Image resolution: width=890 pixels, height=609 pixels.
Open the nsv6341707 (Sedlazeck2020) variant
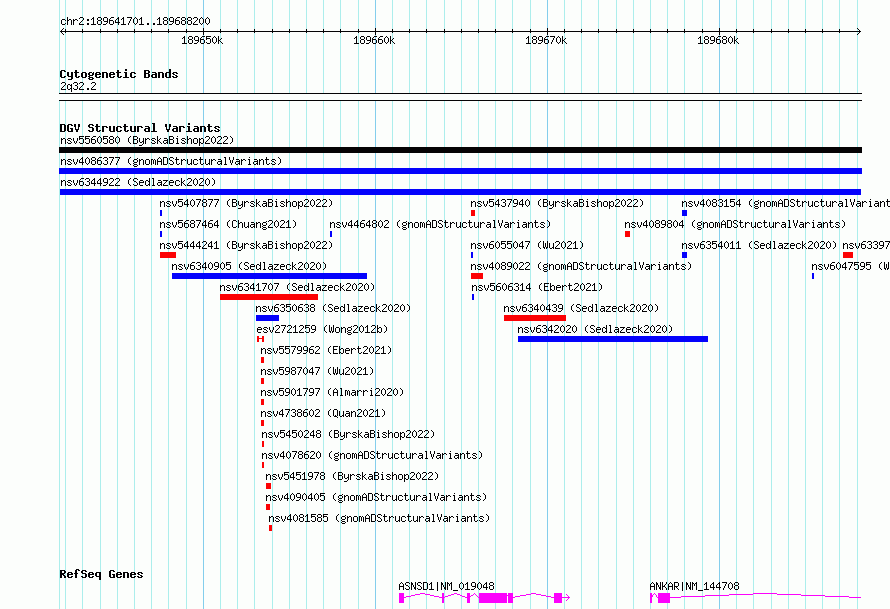297,287
